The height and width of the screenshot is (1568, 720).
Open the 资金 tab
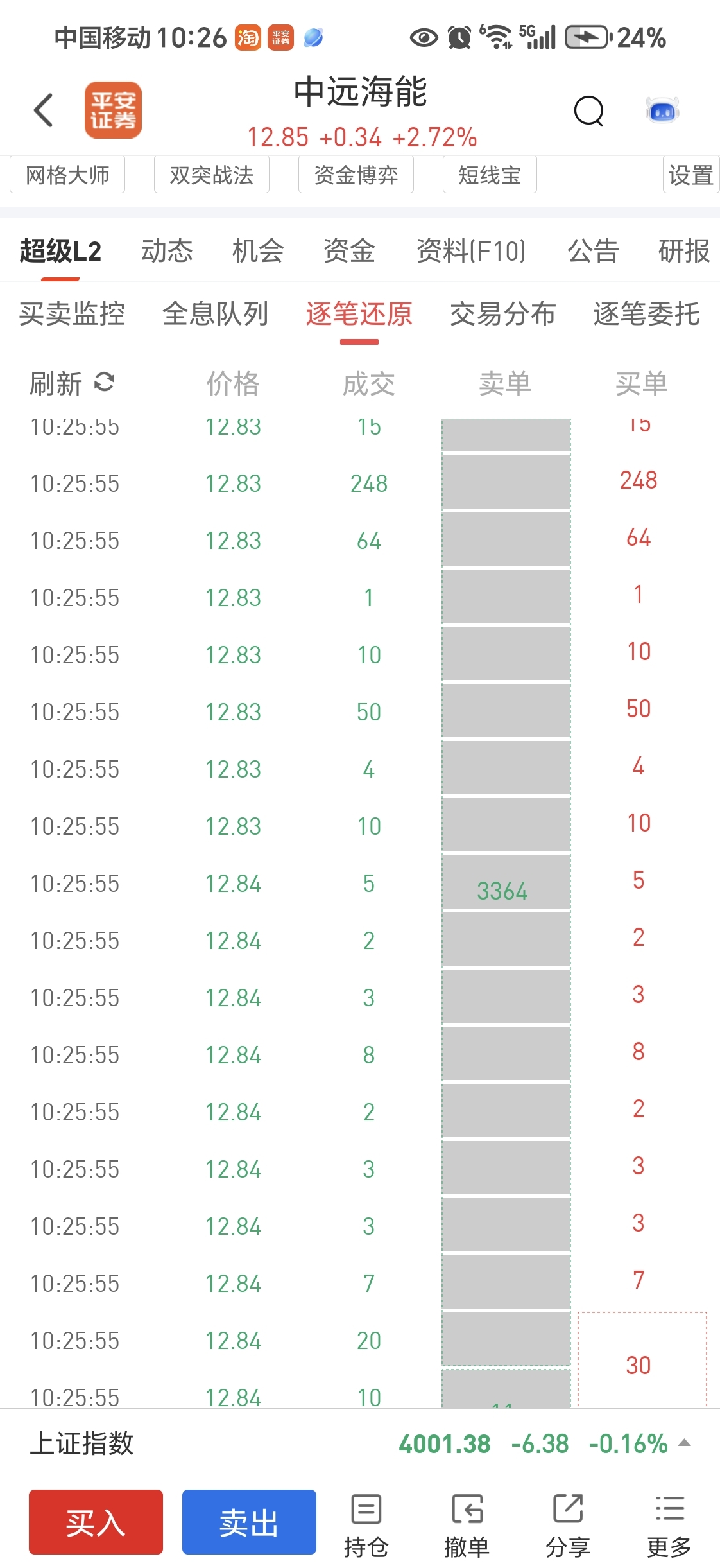tap(349, 250)
